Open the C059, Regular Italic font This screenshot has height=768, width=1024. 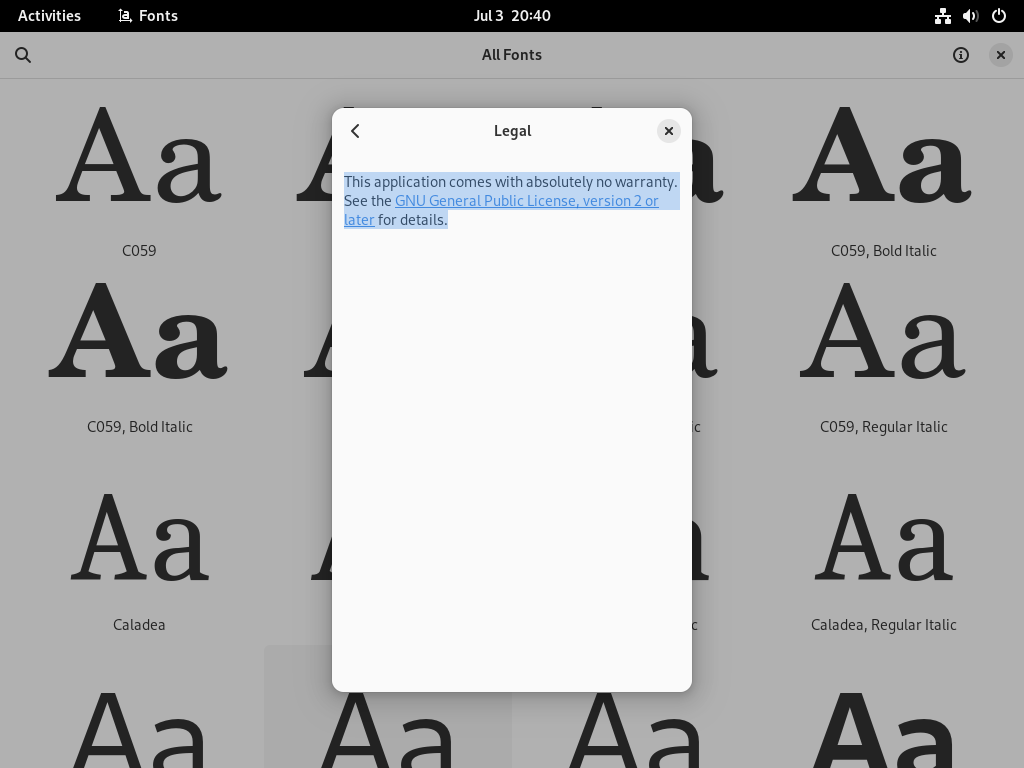(884, 356)
